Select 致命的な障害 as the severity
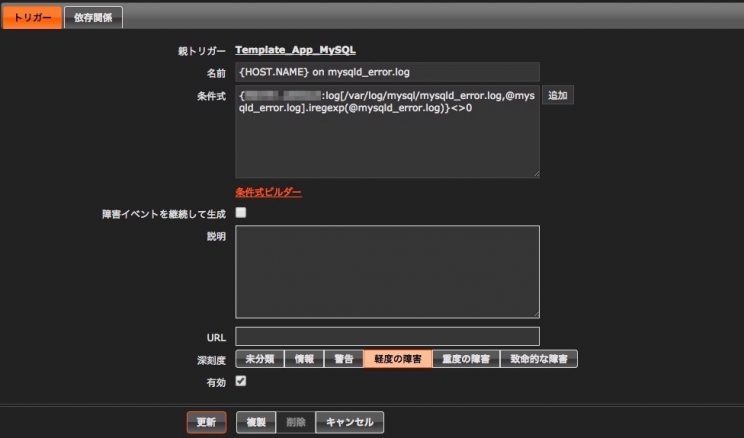This screenshot has height=438, width=744. (539, 359)
